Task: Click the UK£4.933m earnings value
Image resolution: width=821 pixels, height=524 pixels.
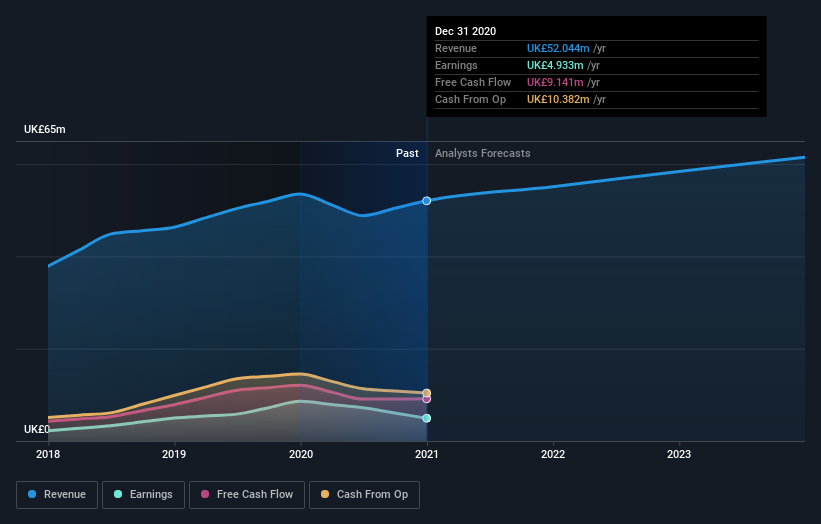Action: point(555,65)
